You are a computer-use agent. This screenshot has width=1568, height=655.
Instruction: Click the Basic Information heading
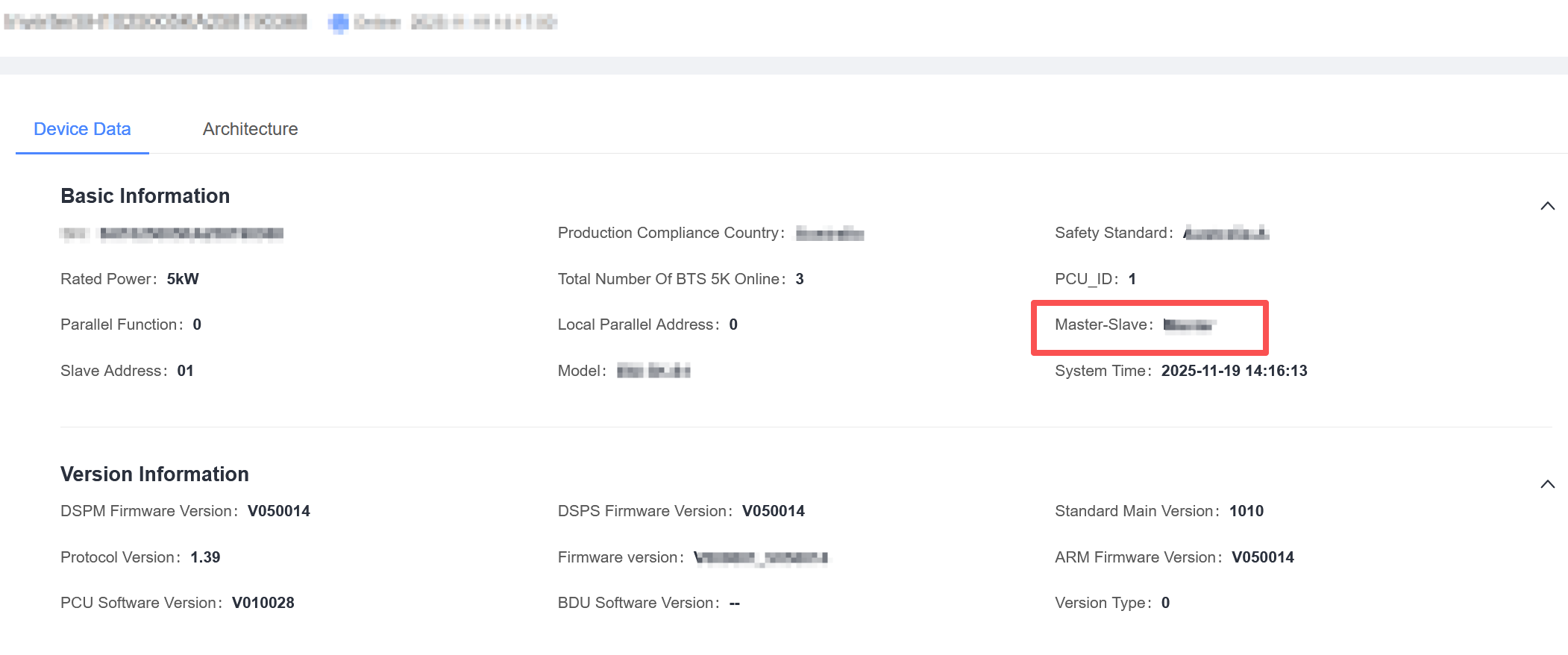point(145,195)
